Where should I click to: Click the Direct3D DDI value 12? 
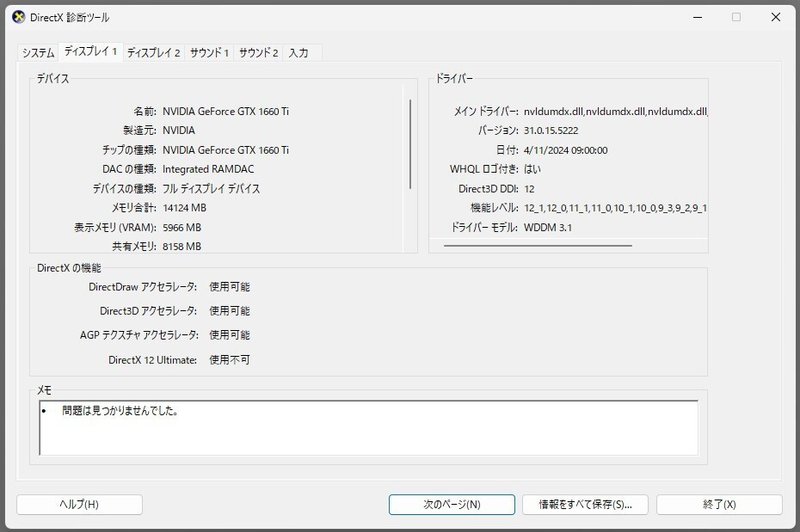click(529, 189)
